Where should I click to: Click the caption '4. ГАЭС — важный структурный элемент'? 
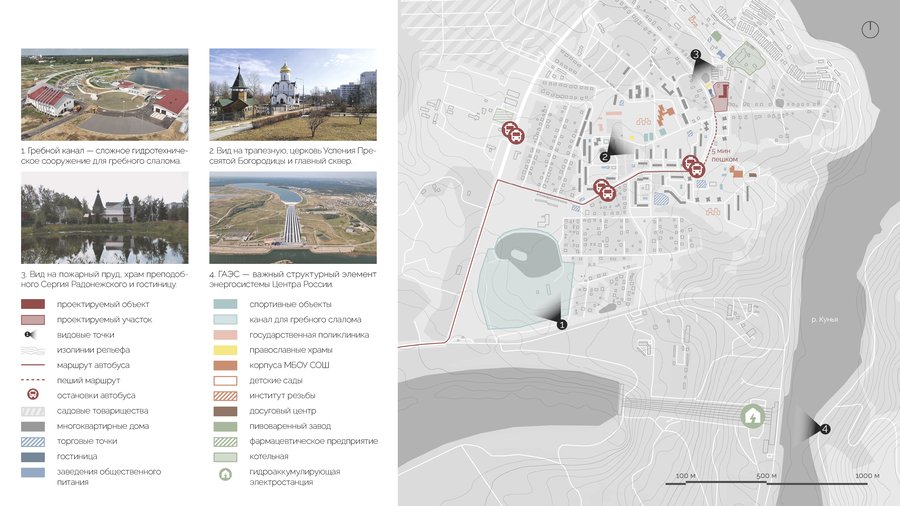[x=293, y=279]
